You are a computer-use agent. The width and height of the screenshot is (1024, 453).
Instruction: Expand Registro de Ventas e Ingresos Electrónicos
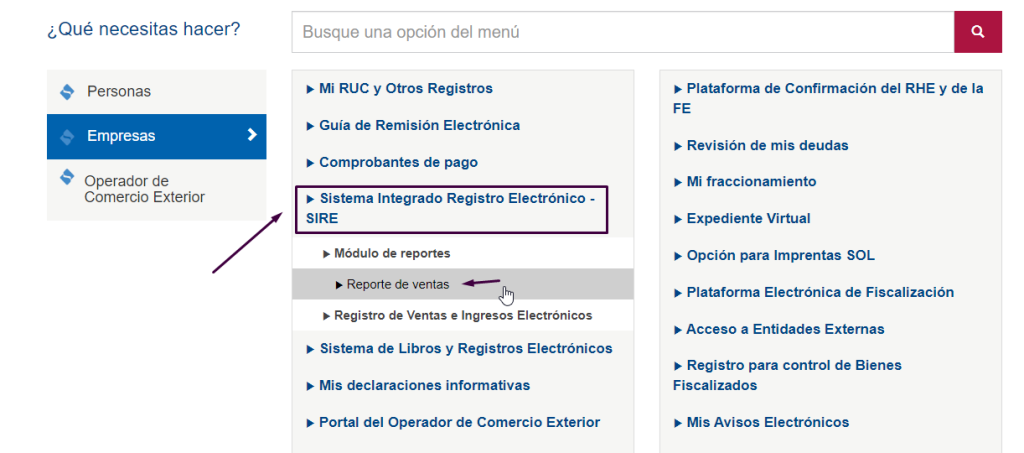458,315
